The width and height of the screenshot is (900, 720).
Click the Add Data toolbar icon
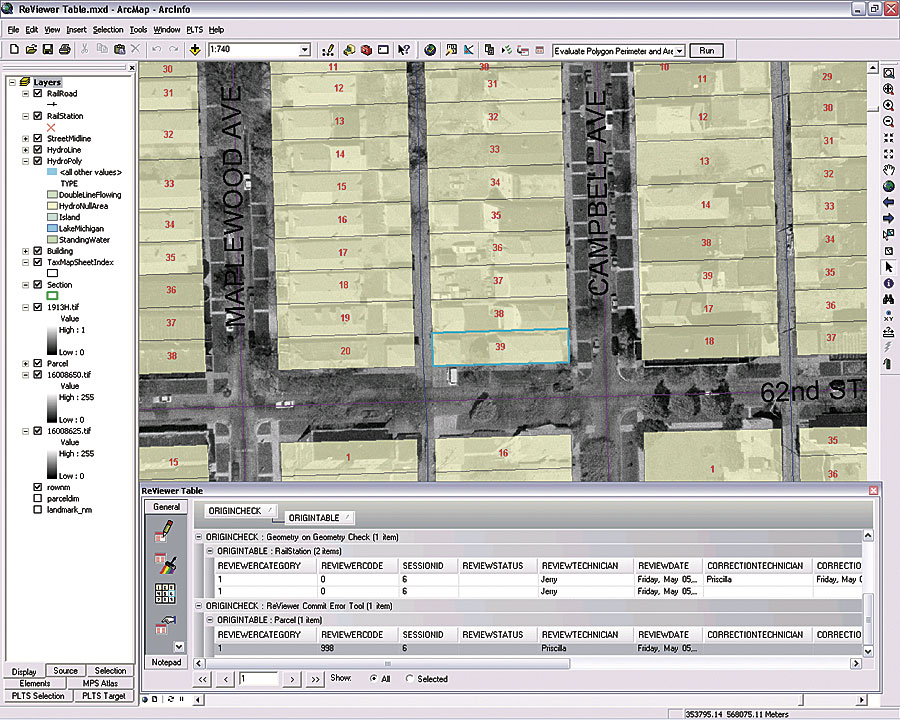[x=194, y=49]
